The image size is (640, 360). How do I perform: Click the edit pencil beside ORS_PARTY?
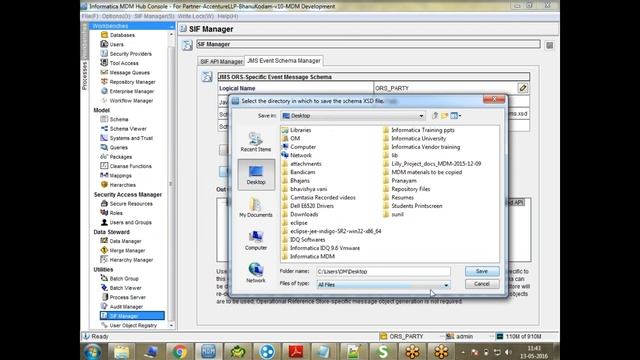[x=523, y=88]
